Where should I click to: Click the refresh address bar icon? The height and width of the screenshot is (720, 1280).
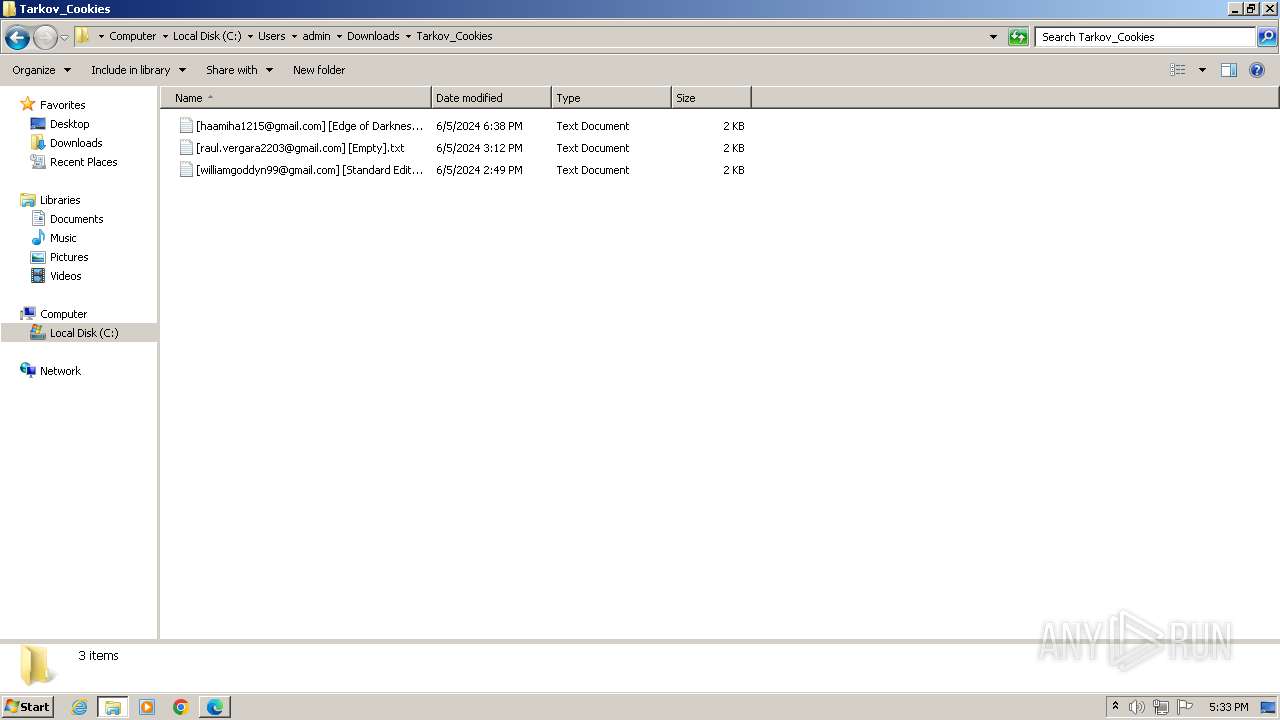tap(1018, 37)
